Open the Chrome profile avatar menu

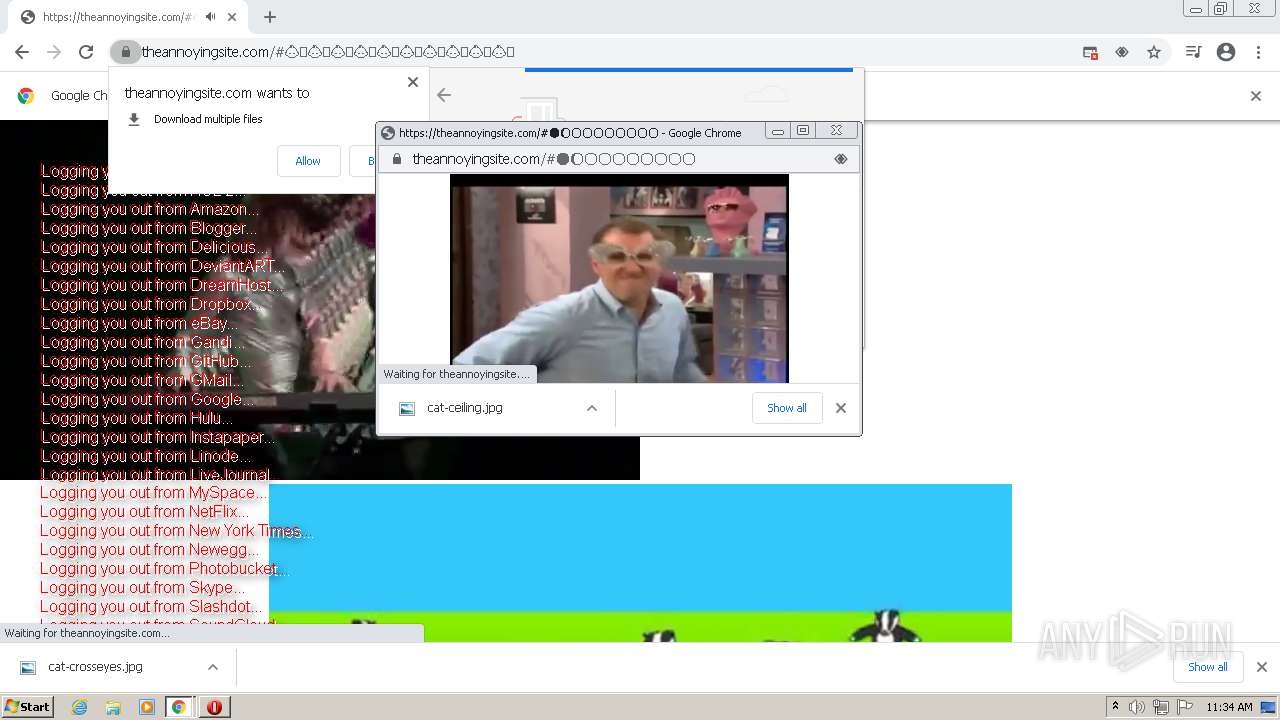(x=1226, y=52)
